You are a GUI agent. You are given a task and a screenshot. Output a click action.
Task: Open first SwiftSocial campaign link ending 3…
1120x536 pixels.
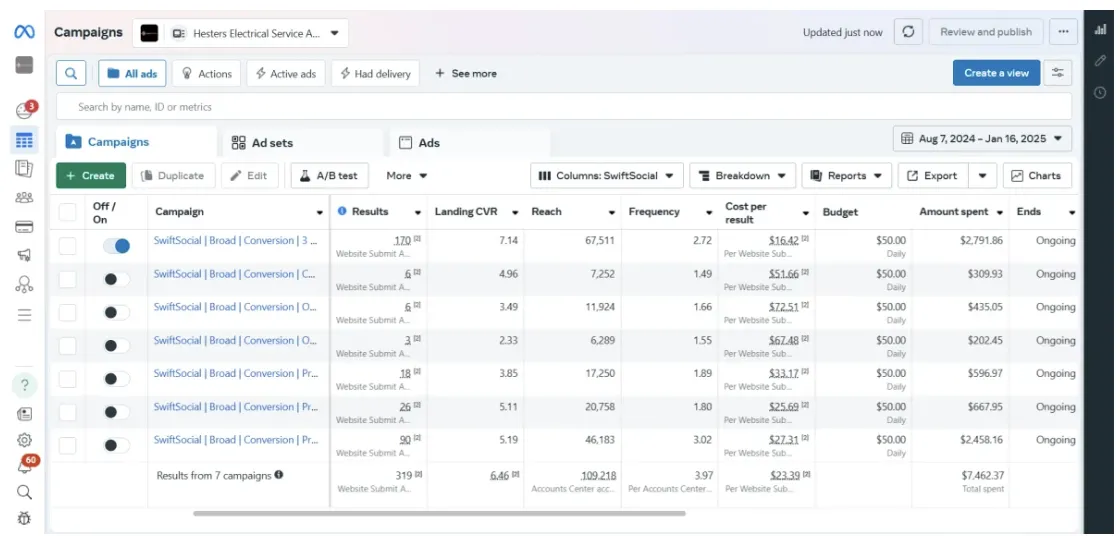pos(235,241)
